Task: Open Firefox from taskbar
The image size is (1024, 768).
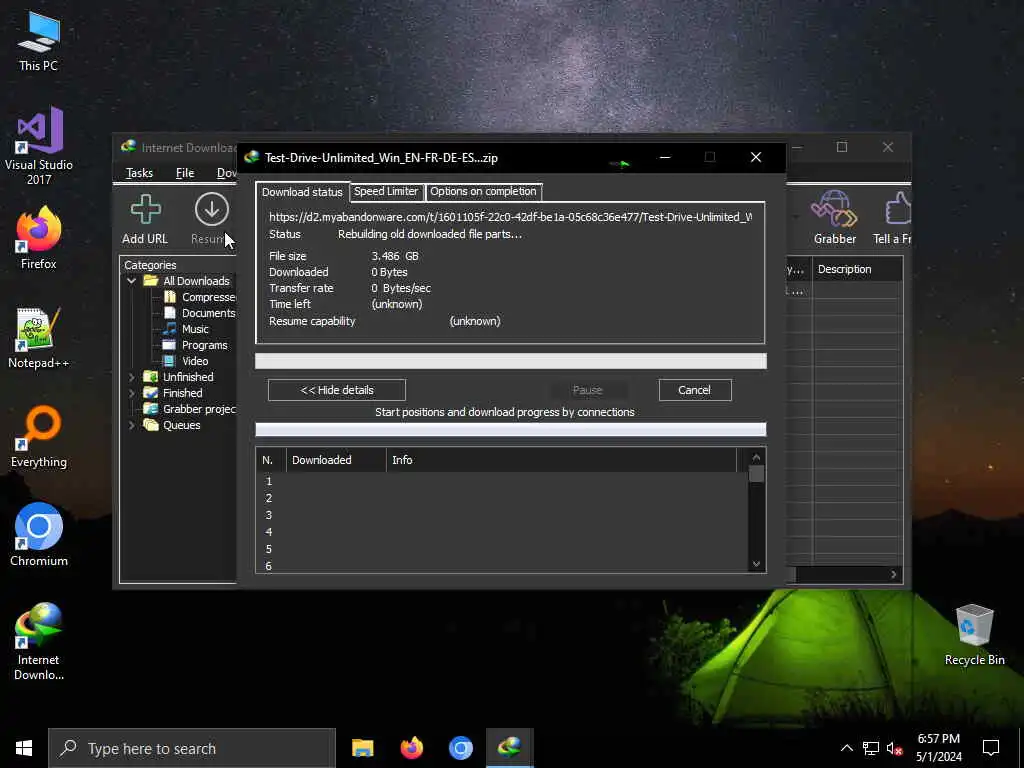Action: (x=411, y=748)
